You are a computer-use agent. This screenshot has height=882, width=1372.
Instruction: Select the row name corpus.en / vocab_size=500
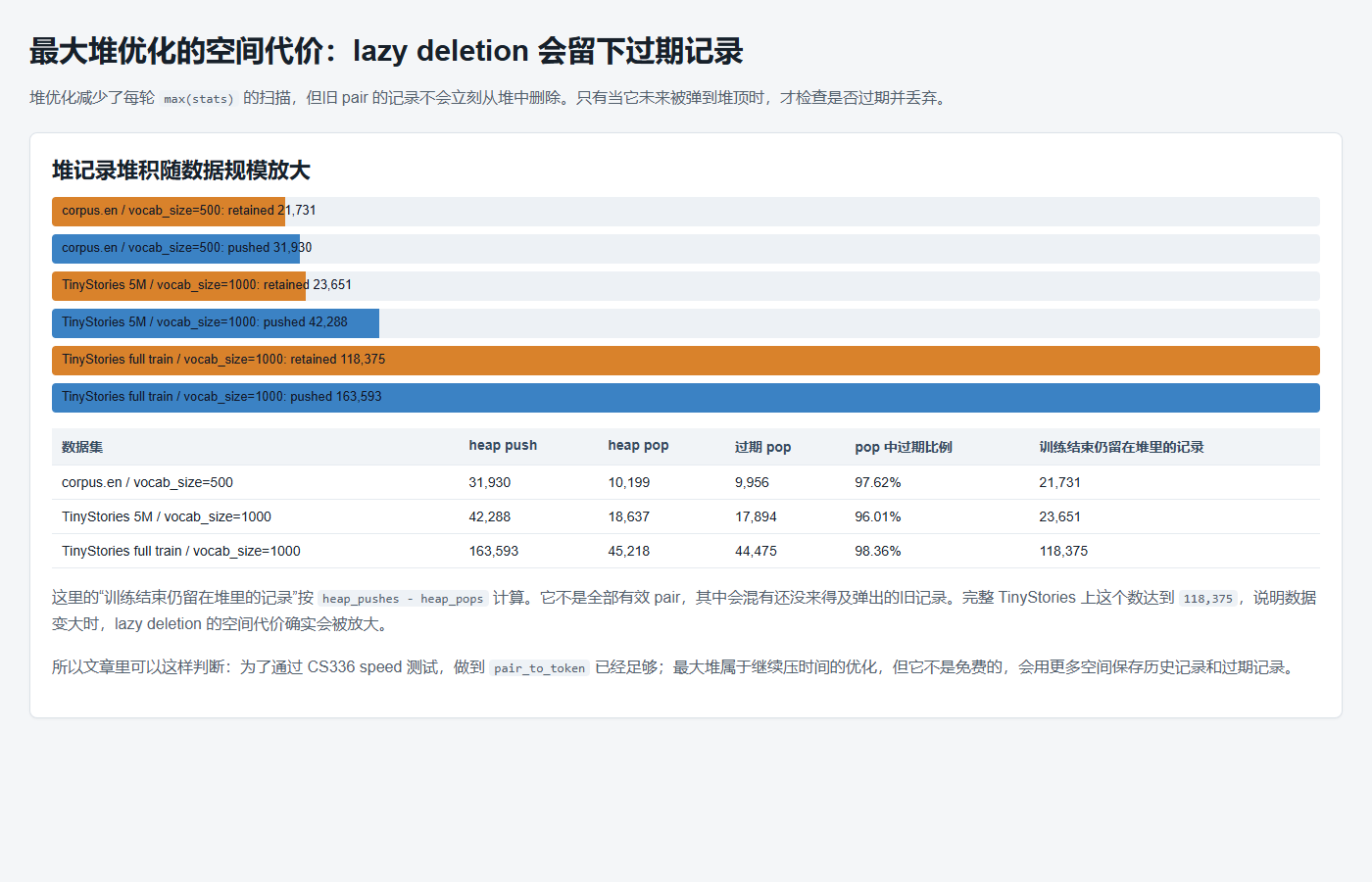tap(147, 482)
